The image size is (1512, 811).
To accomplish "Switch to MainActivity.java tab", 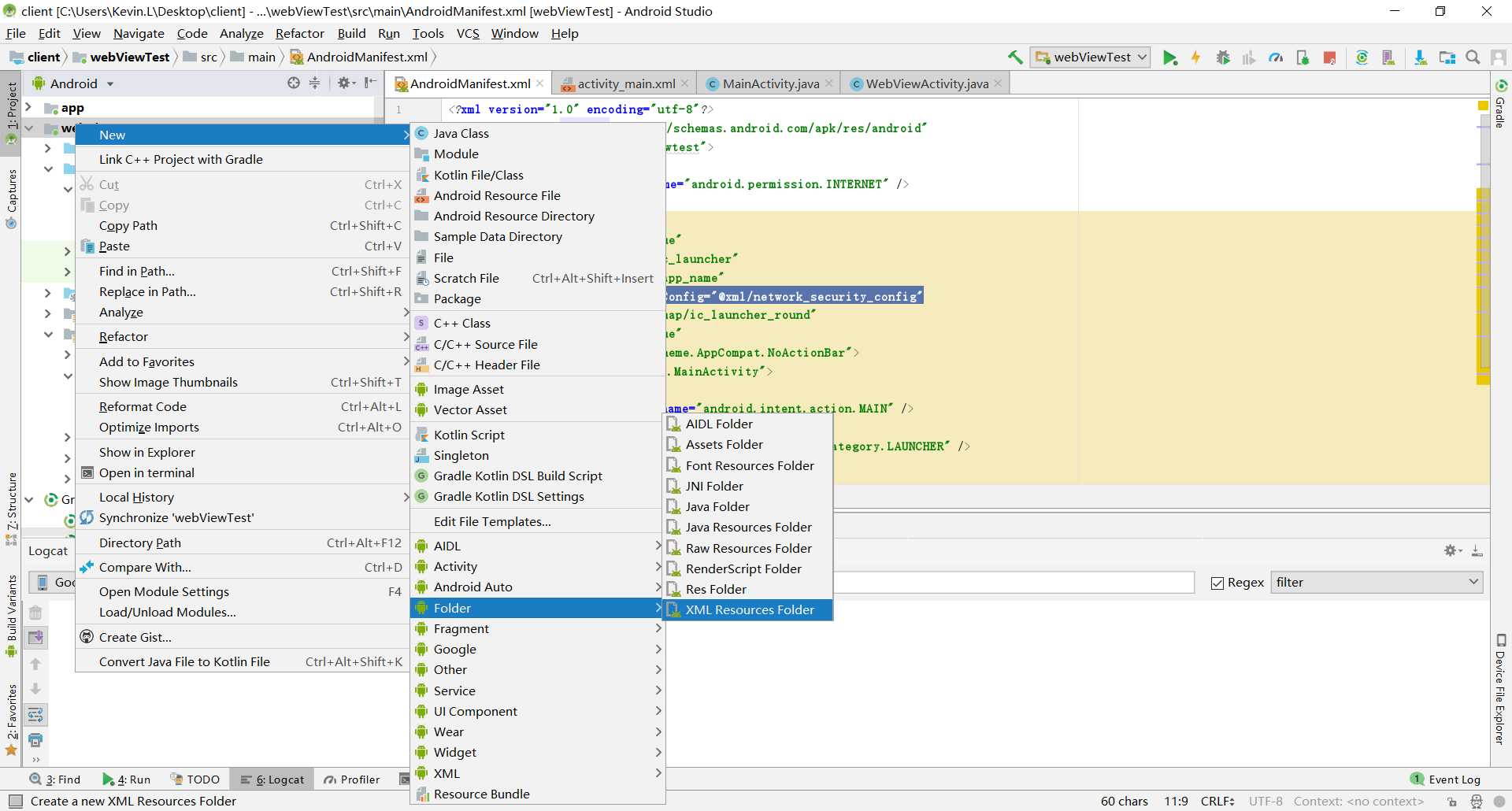I will [770, 83].
